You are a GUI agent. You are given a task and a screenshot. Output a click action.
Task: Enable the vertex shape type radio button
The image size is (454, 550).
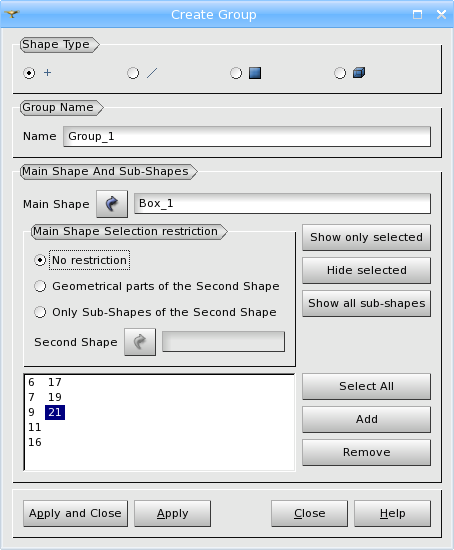tap(29, 73)
